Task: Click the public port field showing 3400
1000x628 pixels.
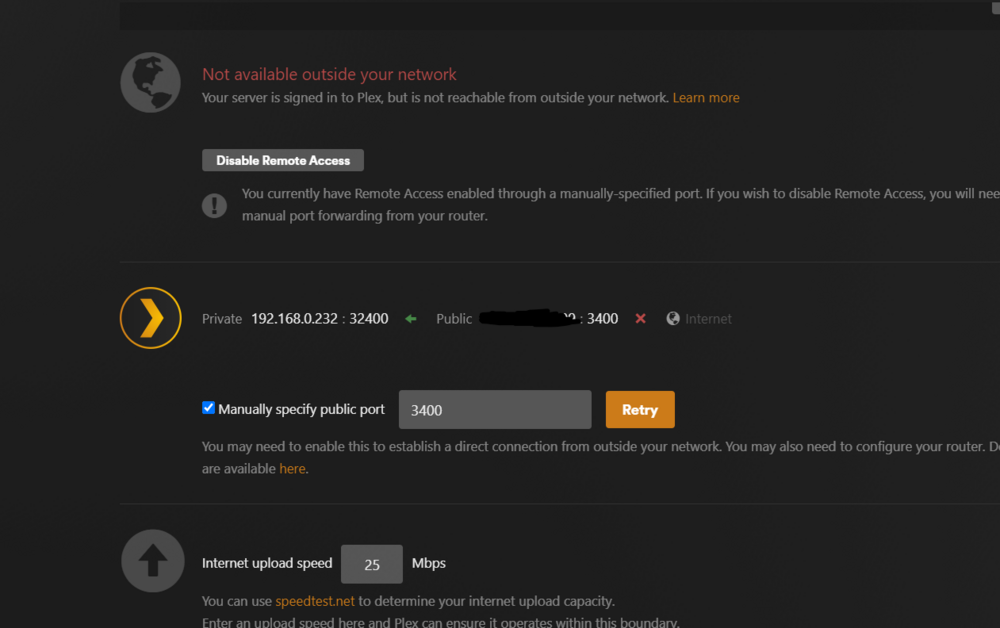Action: point(495,409)
